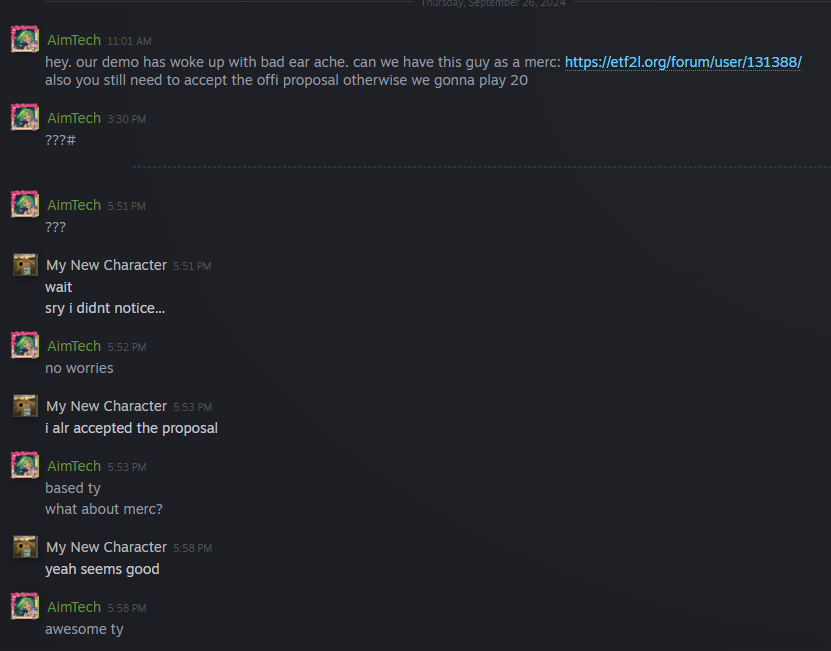Screen dimensions: 831x651
Task: Click the 'yeah seems good' message
Action: [x=102, y=569]
